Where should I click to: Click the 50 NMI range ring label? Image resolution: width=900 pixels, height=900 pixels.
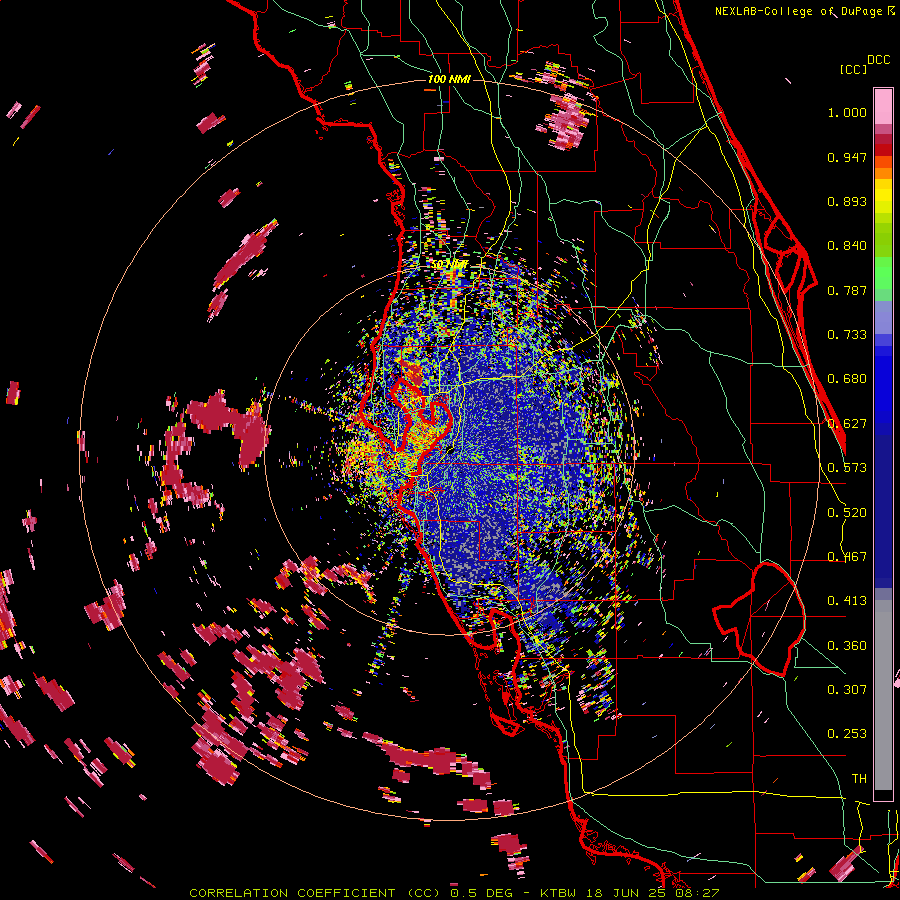[x=449, y=264]
